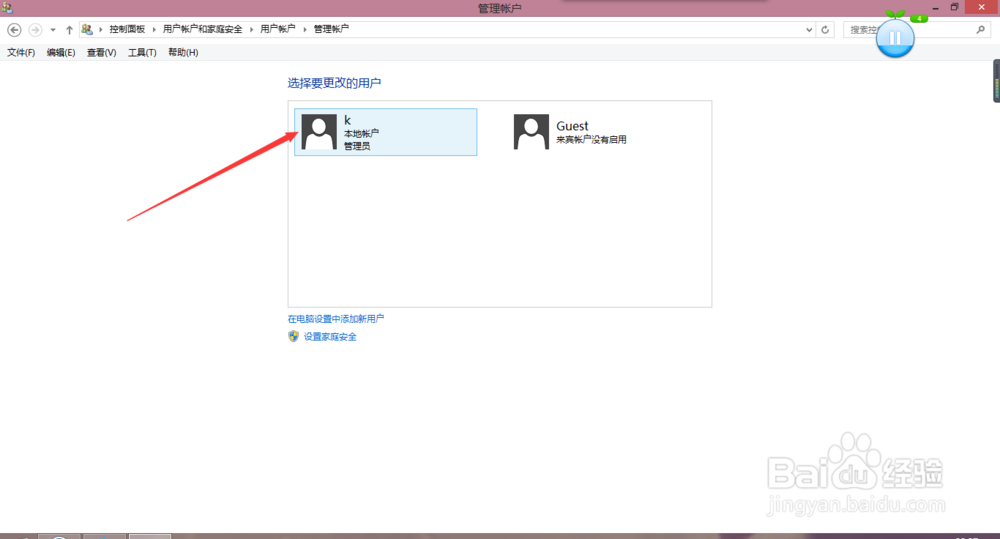Image resolution: width=1000 pixels, height=539 pixels.
Task: Open 控制面板 breadcrumb
Action: click(x=127, y=29)
